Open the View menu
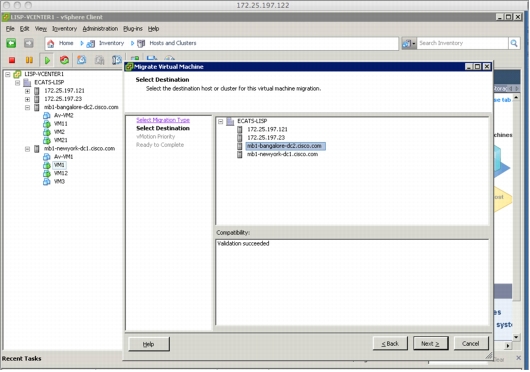The height and width of the screenshot is (372, 530). click(x=41, y=29)
